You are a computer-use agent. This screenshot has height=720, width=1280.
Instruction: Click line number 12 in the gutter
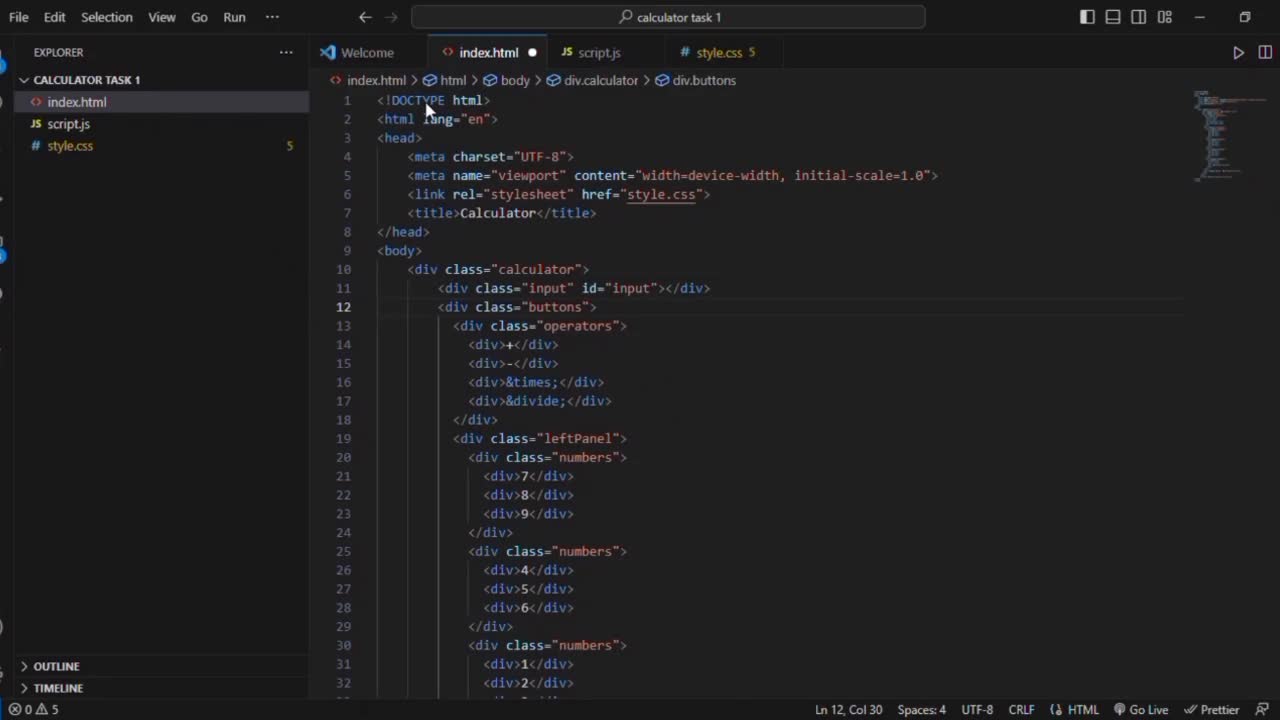(x=344, y=307)
